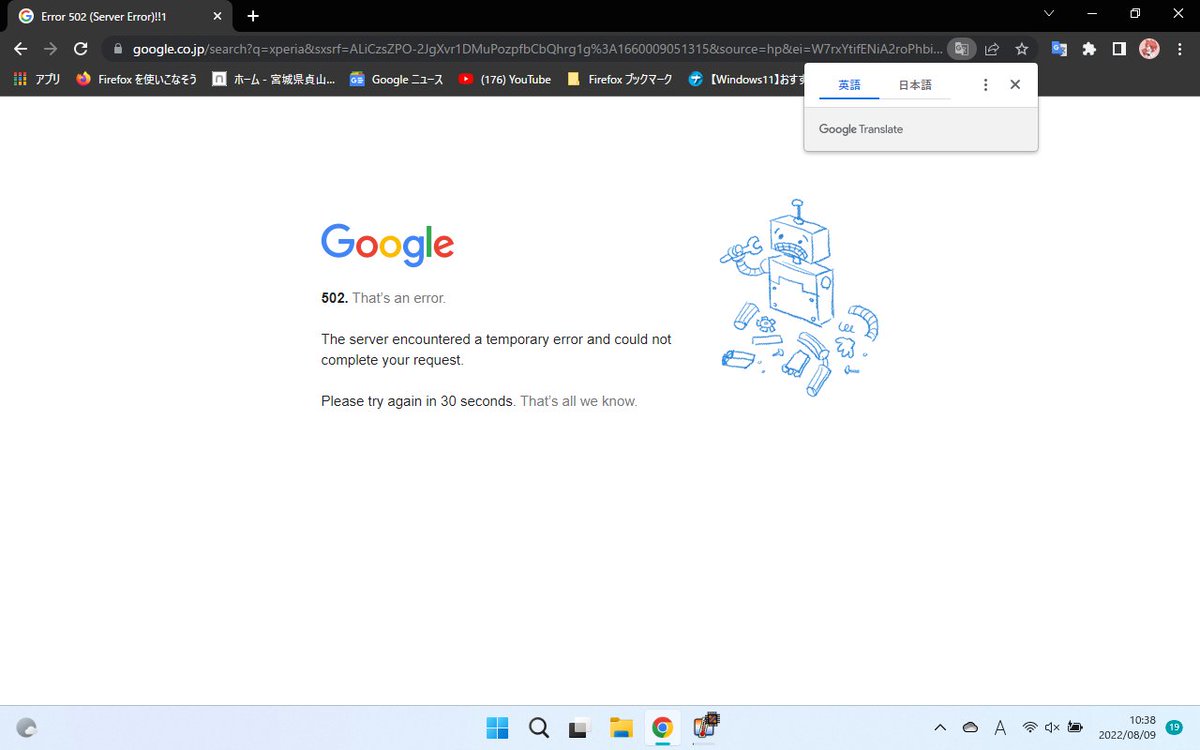Open Translate popup options menu
The height and width of the screenshot is (750, 1200).
[986, 85]
